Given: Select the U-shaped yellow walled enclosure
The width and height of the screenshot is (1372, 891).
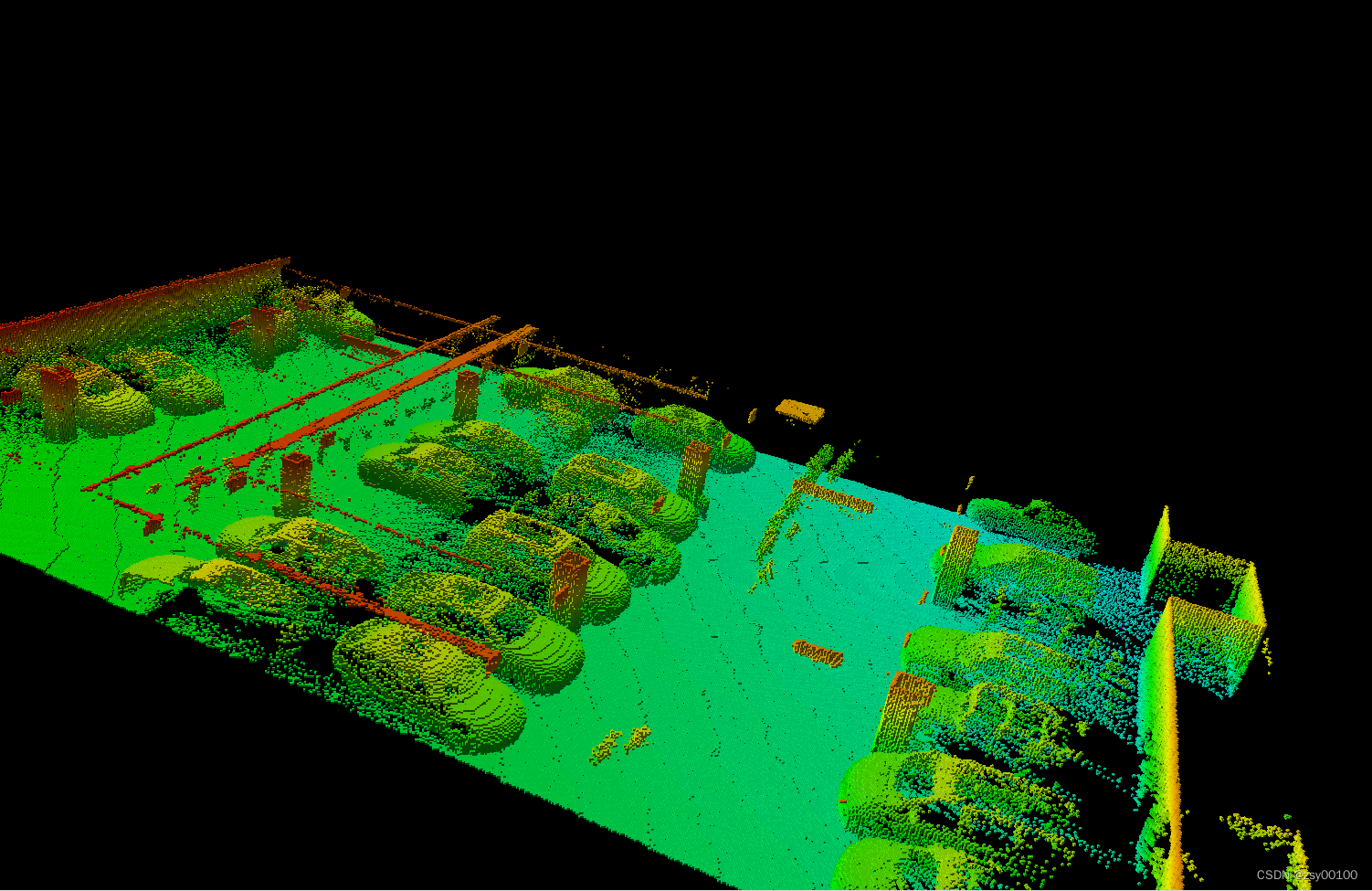Looking at the screenshot, I should click(1203, 601).
